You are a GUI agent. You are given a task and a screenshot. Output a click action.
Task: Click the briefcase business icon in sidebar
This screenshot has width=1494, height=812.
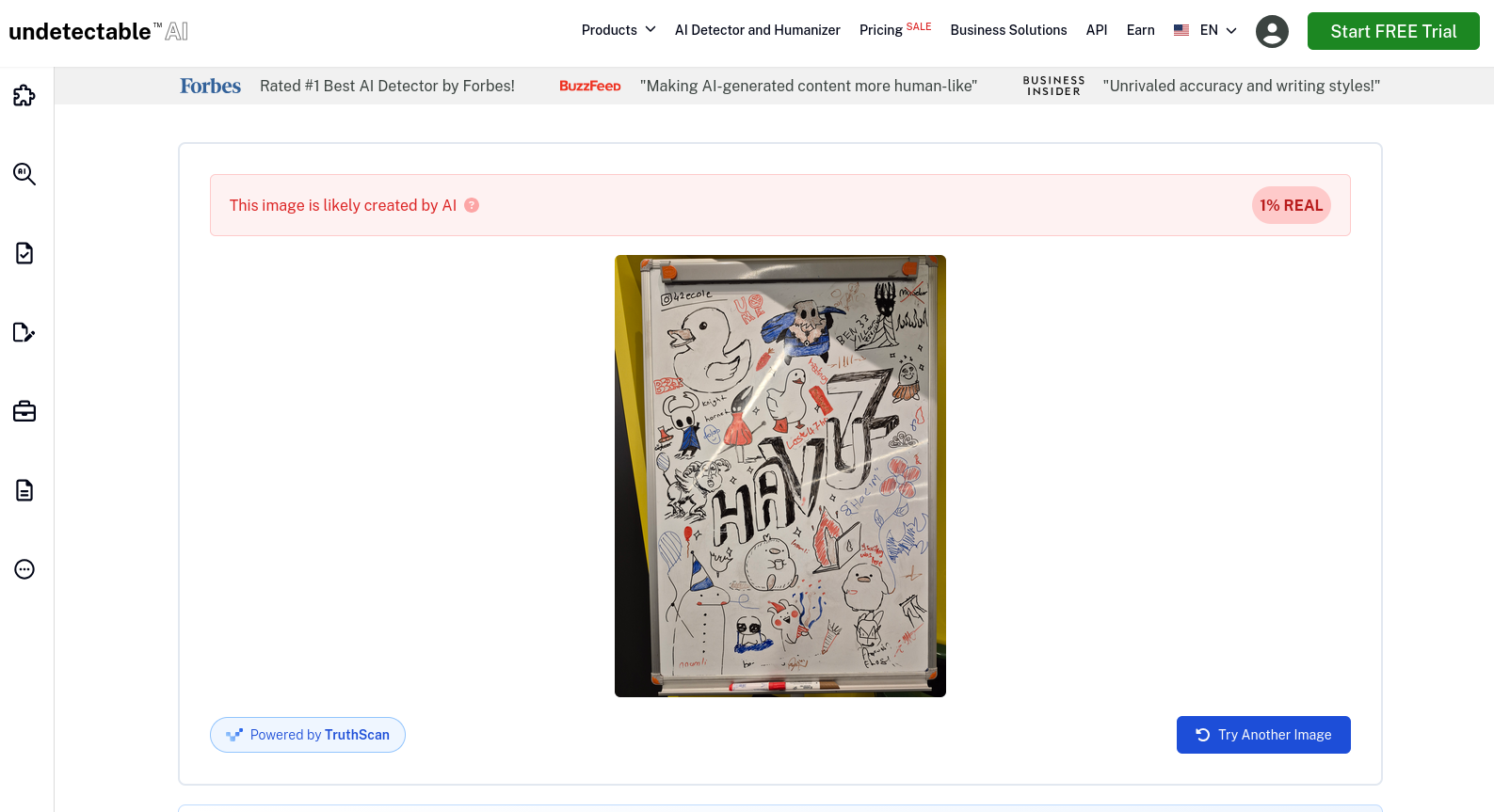(x=24, y=411)
